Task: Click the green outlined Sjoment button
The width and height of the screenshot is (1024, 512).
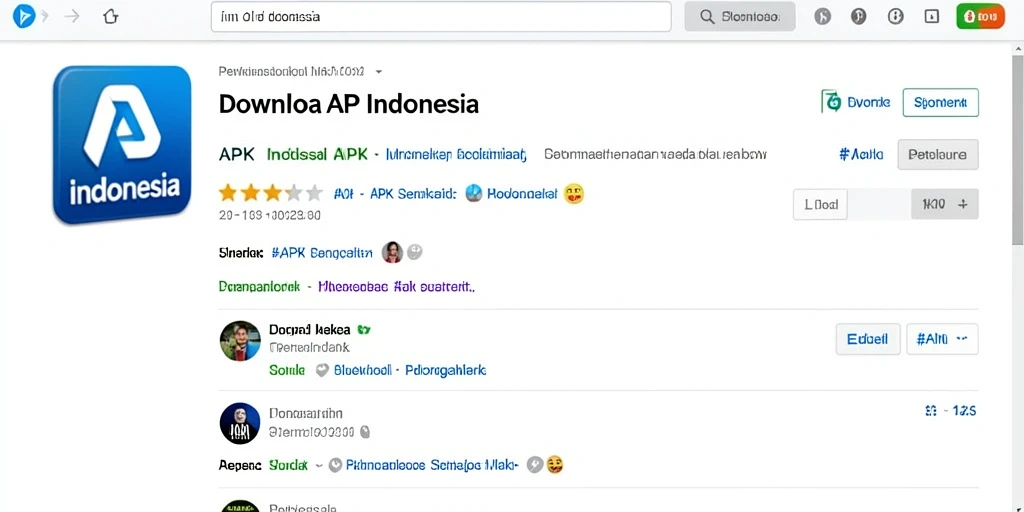Action: click(x=940, y=102)
